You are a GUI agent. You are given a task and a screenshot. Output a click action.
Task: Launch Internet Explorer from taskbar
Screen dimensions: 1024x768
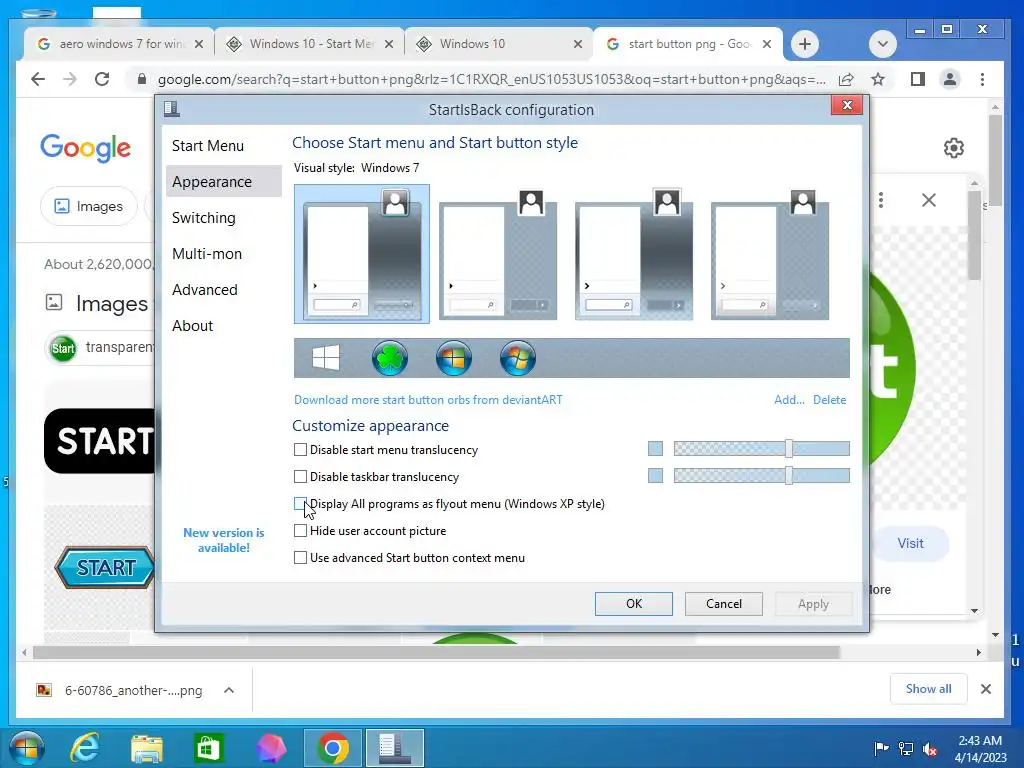pyautogui.click(x=85, y=748)
